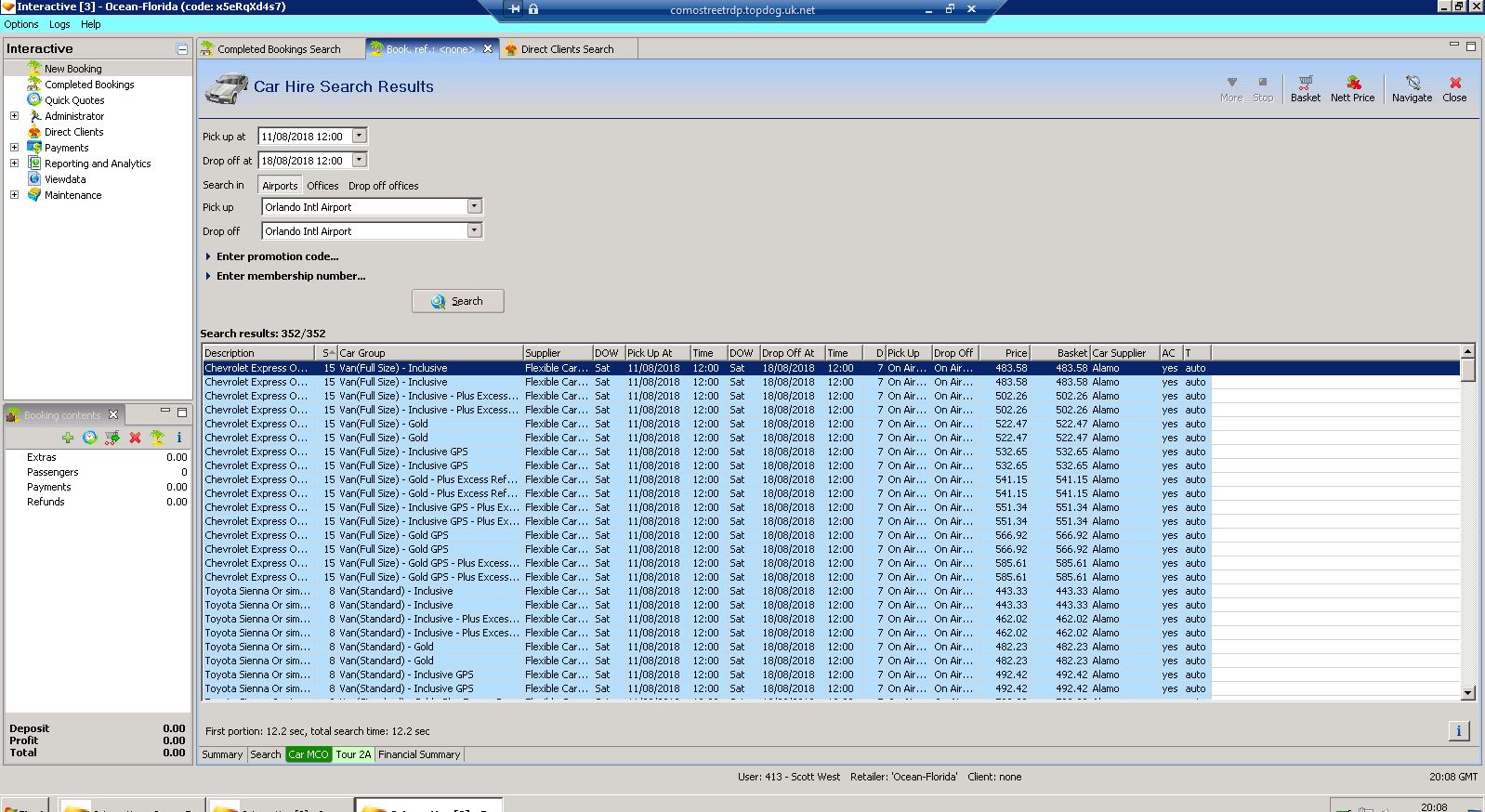Open Completed Bookings in sidebar
1485x812 pixels.
point(89,85)
